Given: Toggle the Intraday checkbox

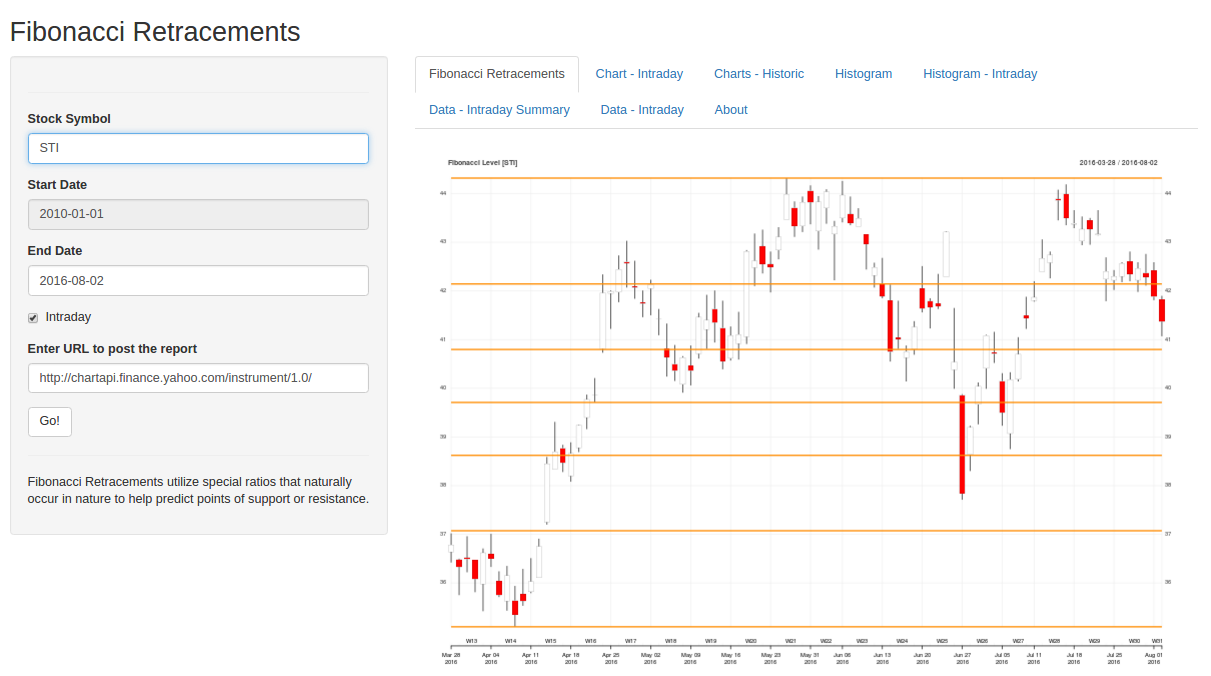Looking at the screenshot, I should tap(33, 317).
